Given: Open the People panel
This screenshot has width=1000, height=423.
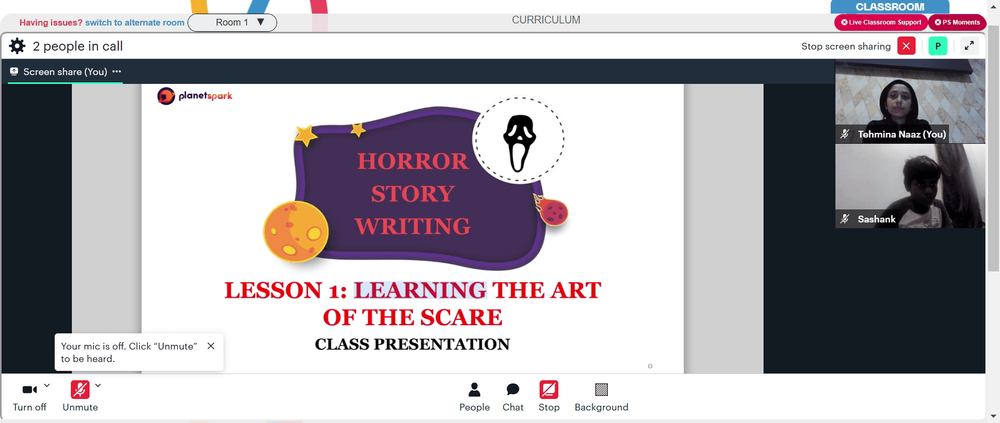Looking at the screenshot, I should click(474, 397).
